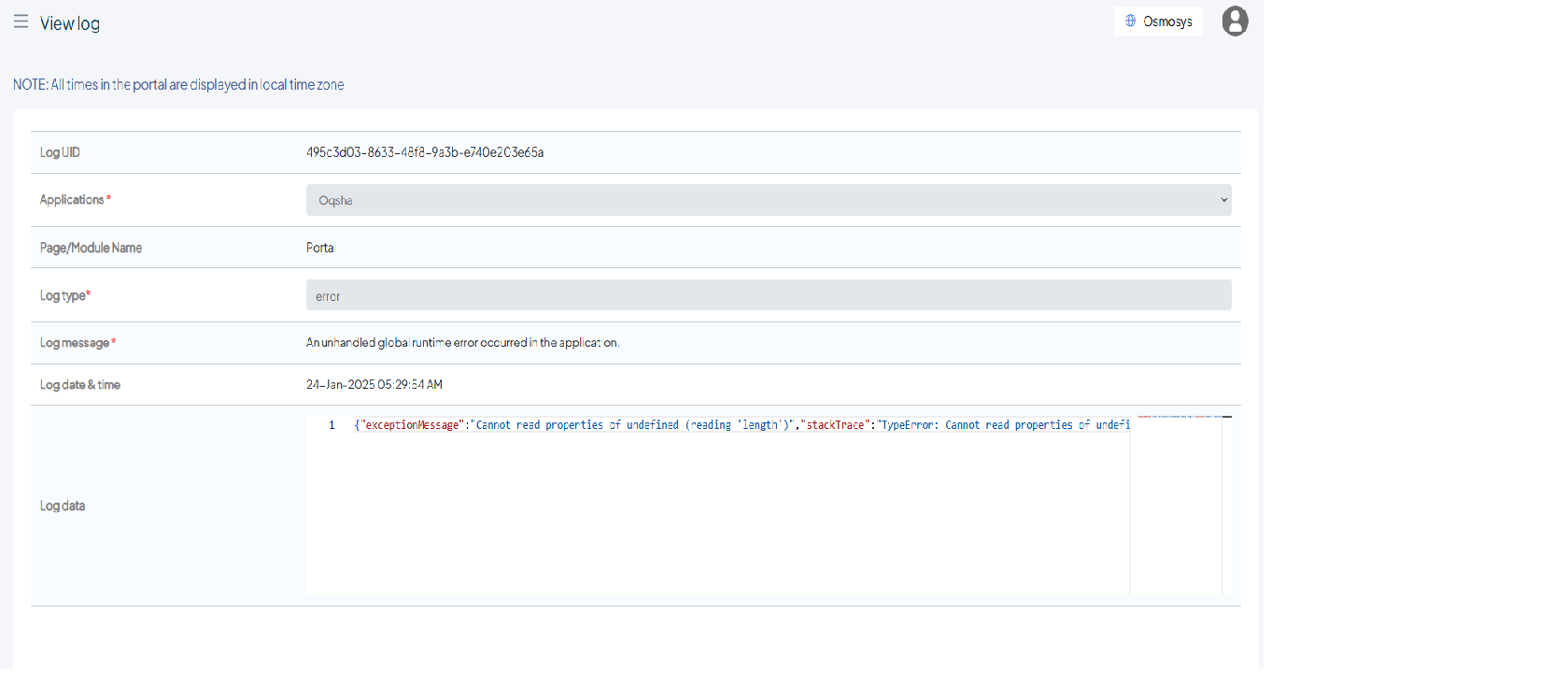Click the user profile avatar icon
The image size is (1568, 699).
[x=1235, y=21]
